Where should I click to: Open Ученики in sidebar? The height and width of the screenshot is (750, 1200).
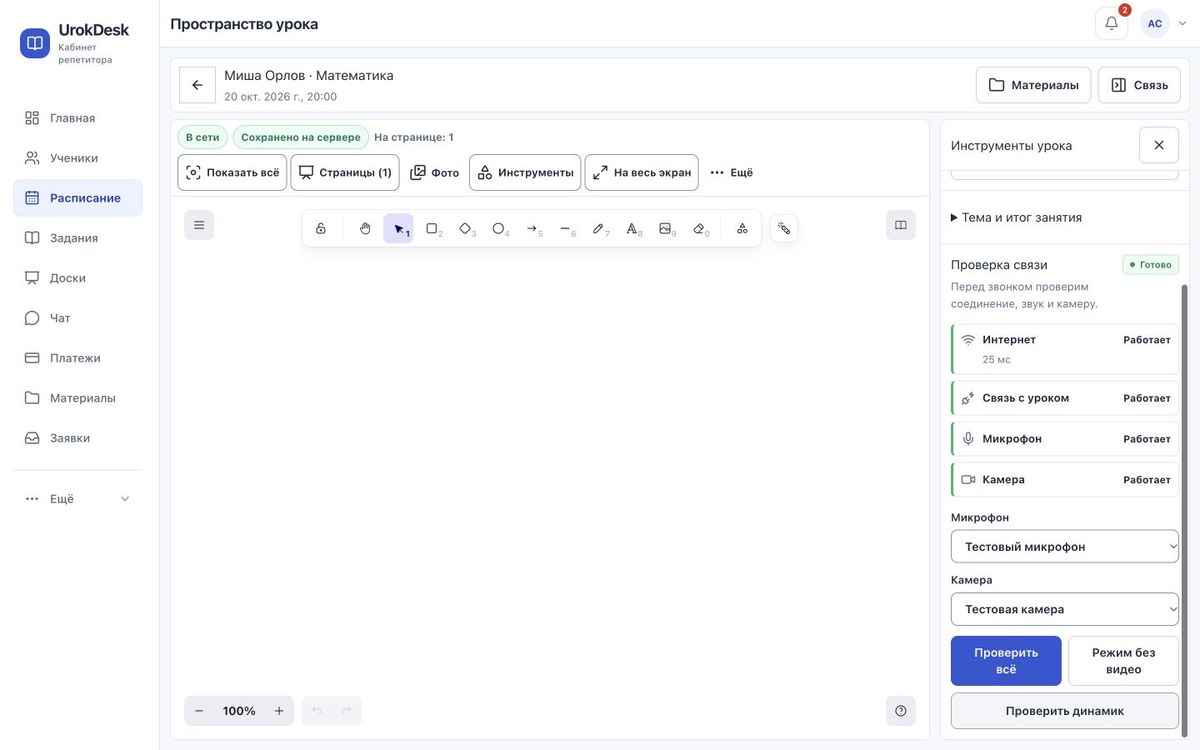pos(78,158)
